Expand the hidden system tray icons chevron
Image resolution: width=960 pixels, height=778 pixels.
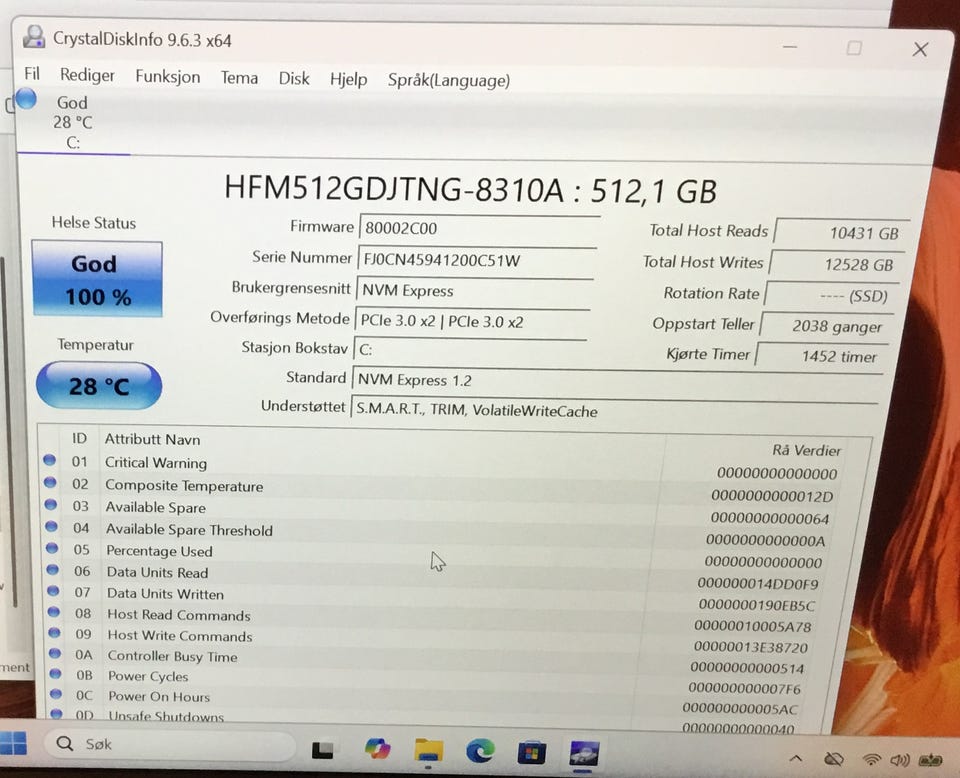click(x=795, y=759)
